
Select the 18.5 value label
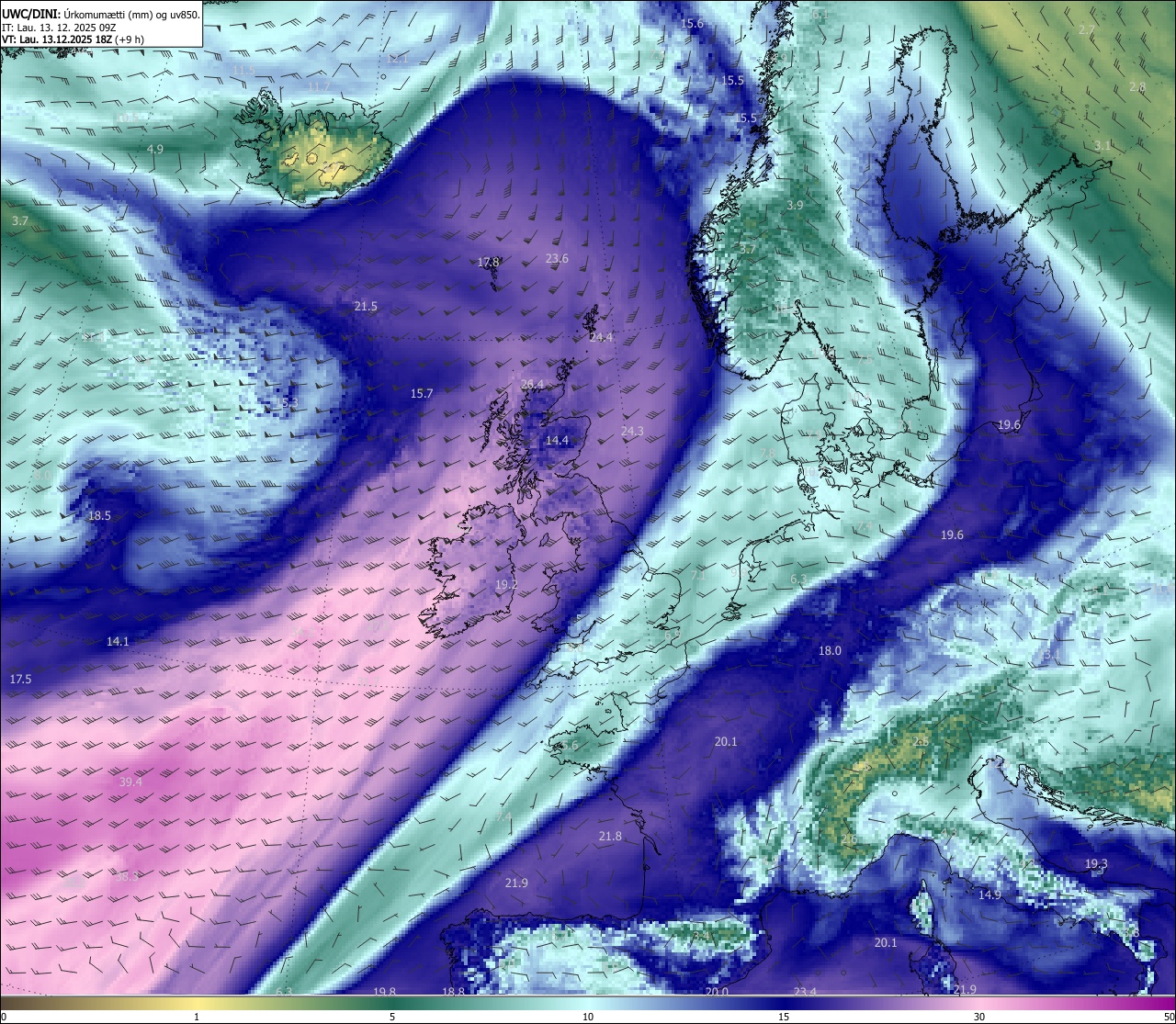[x=99, y=516]
